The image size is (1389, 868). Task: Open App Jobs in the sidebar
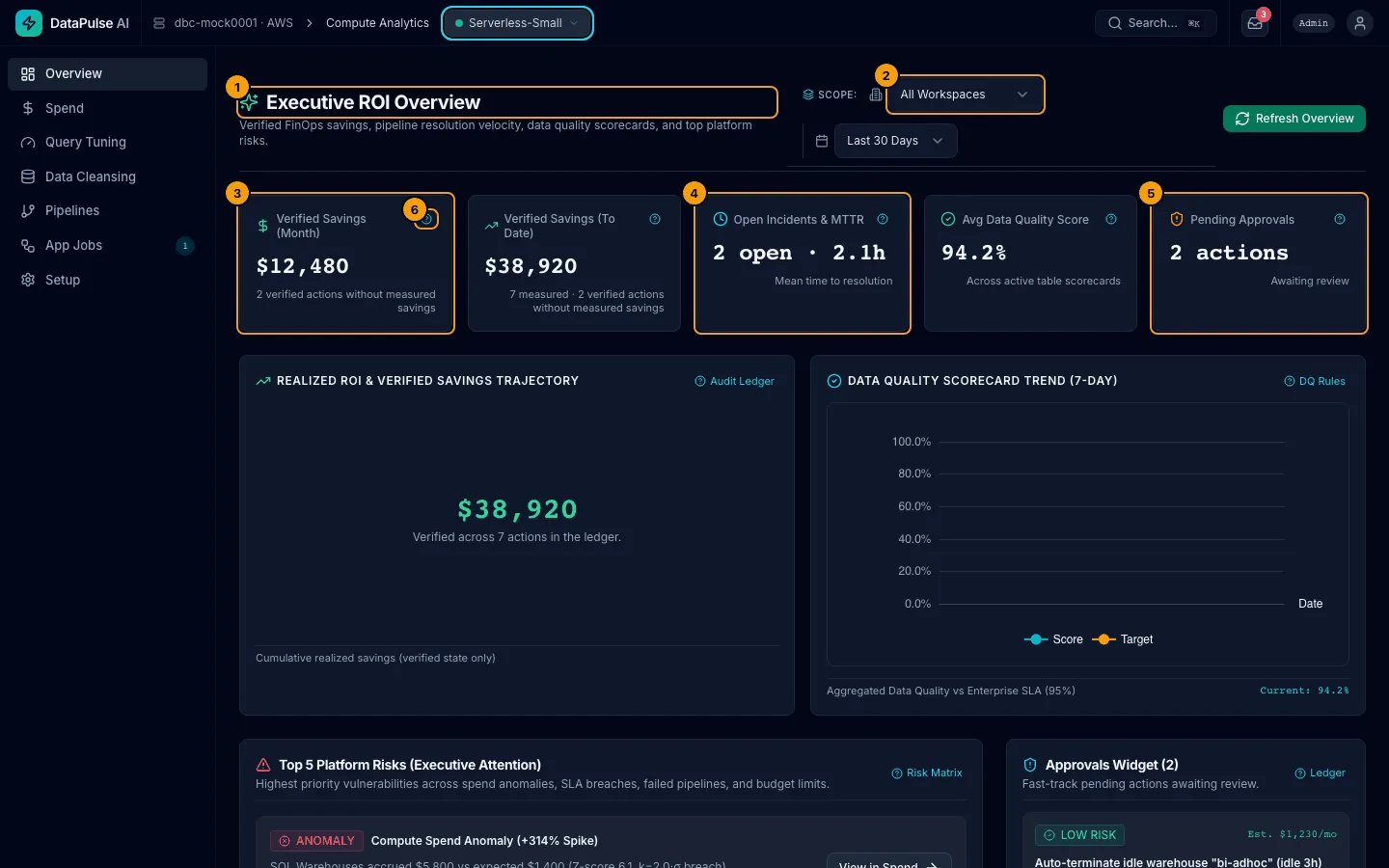point(107,245)
